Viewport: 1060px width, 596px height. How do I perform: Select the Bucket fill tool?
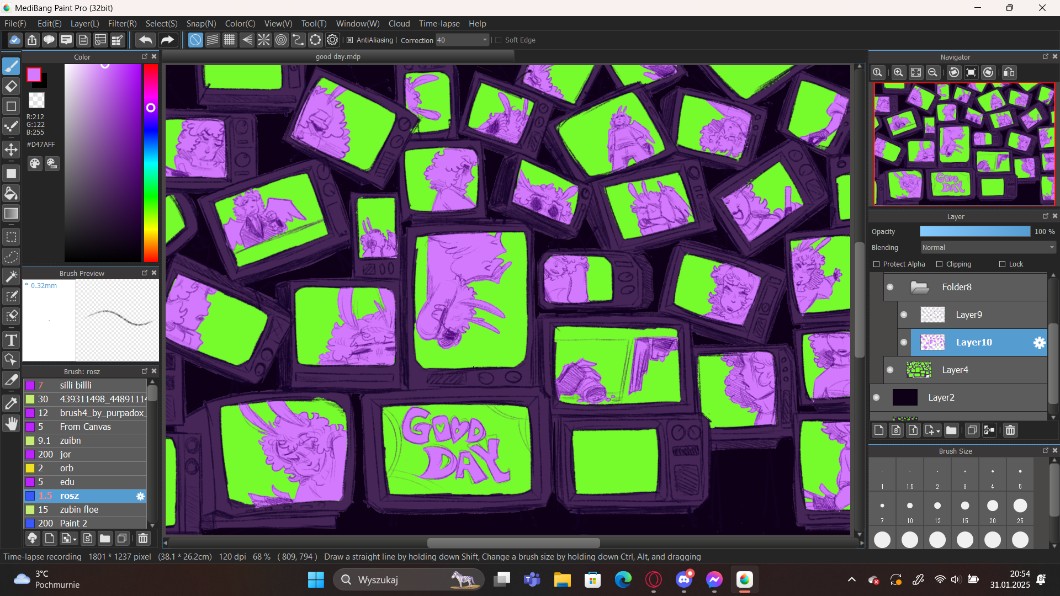point(12,193)
